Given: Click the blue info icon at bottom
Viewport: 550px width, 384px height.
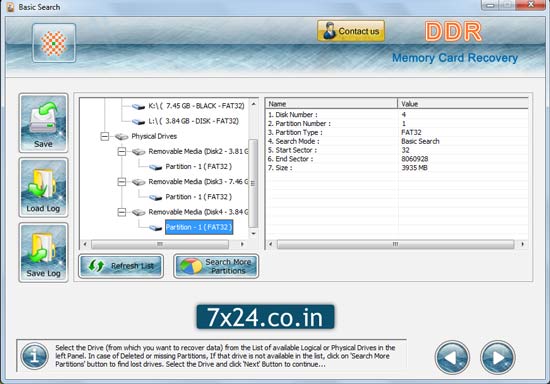Looking at the screenshot, I should click(34, 356).
